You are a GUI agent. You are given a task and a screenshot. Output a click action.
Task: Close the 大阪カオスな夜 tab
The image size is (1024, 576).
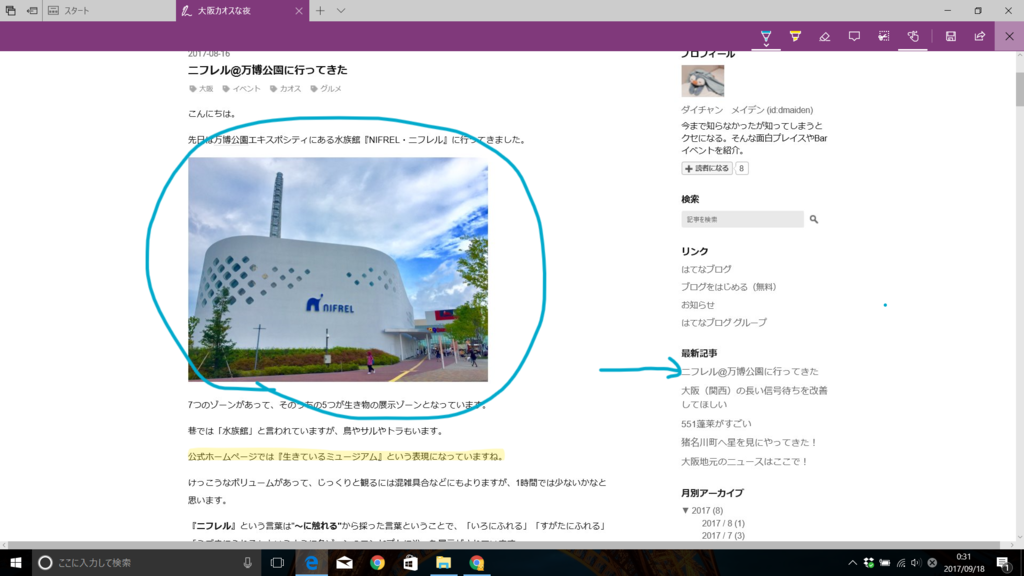[x=298, y=10]
